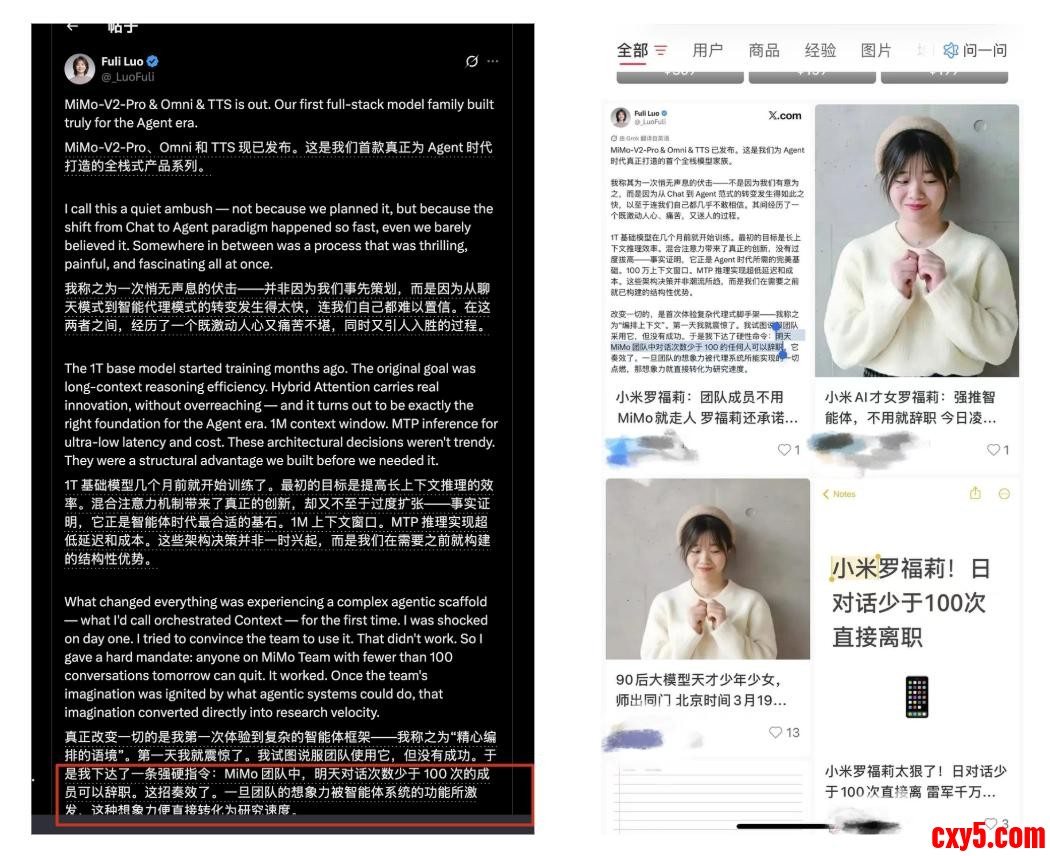
Task: Click the paragraph 'What changed everything was experiencing'
Action: click(276, 657)
